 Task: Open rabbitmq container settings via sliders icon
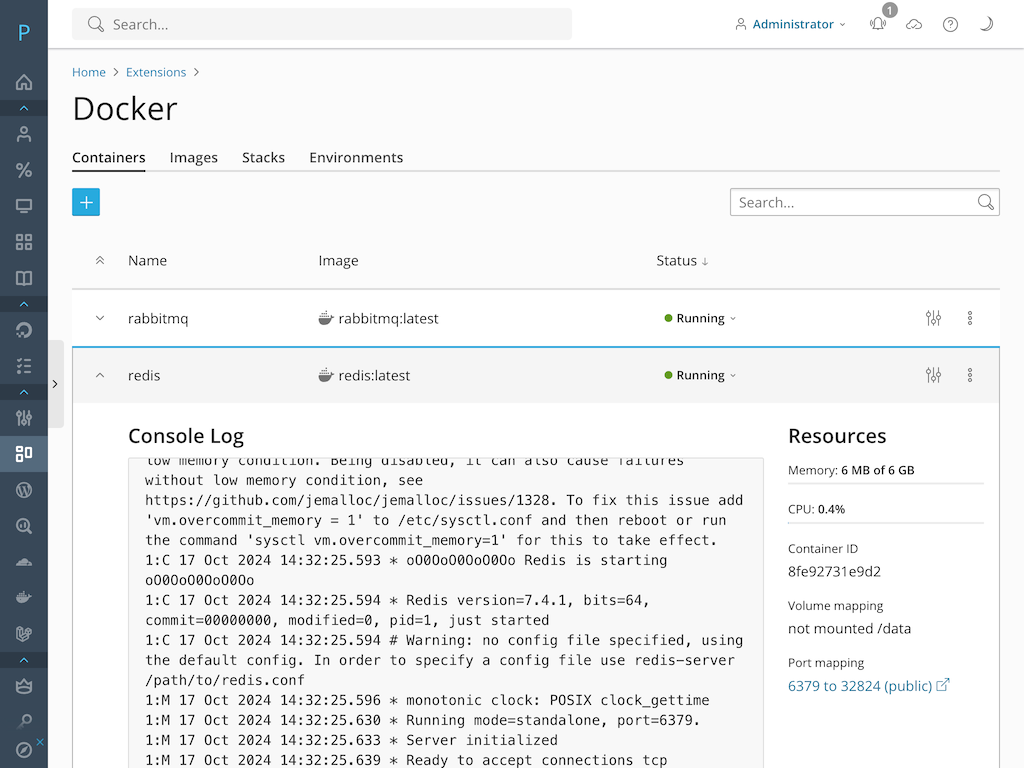tap(933, 317)
